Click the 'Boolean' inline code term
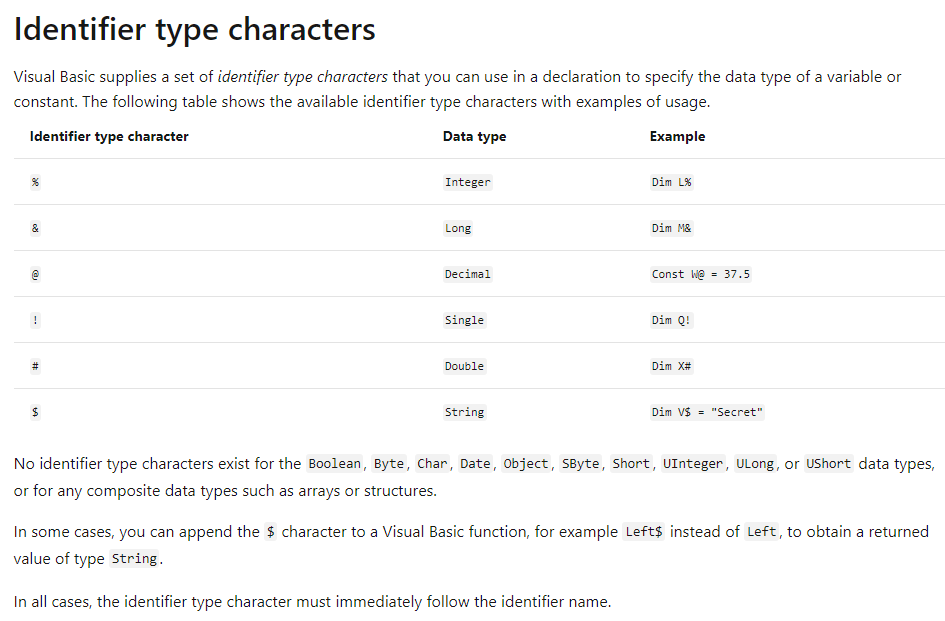The image size is (945, 621). [x=334, y=464]
